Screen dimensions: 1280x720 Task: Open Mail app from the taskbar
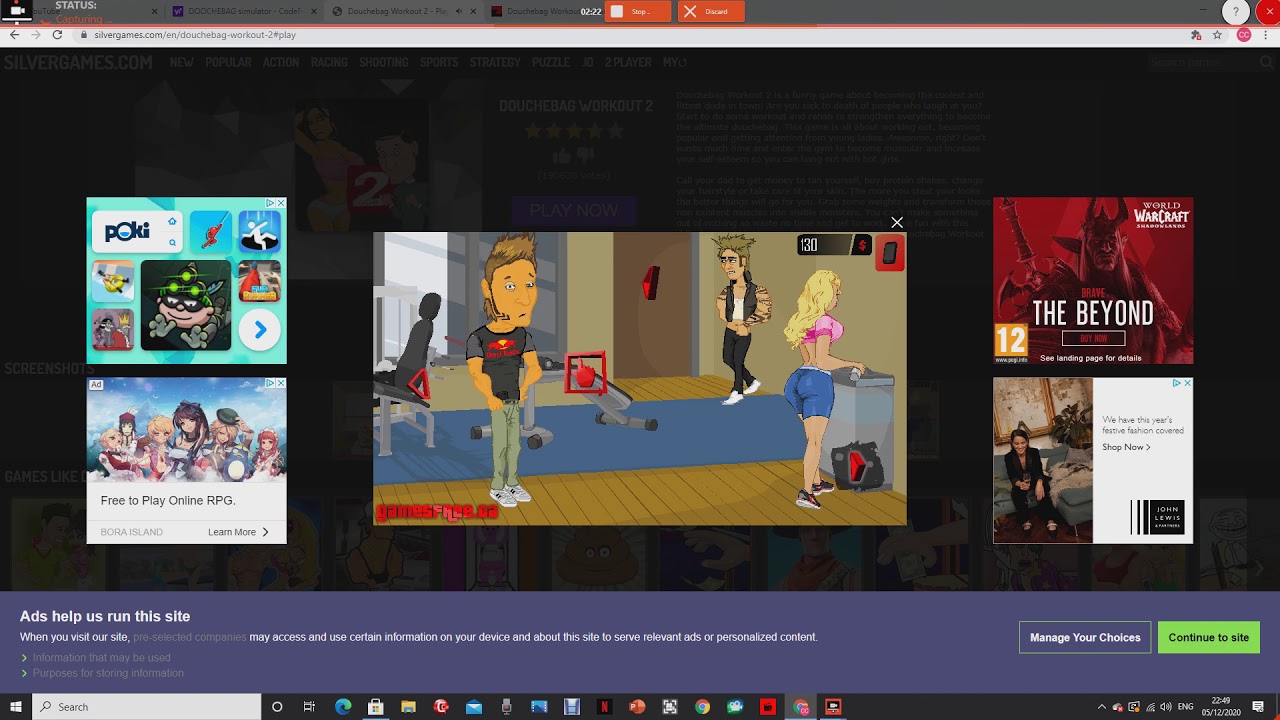[473, 707]
